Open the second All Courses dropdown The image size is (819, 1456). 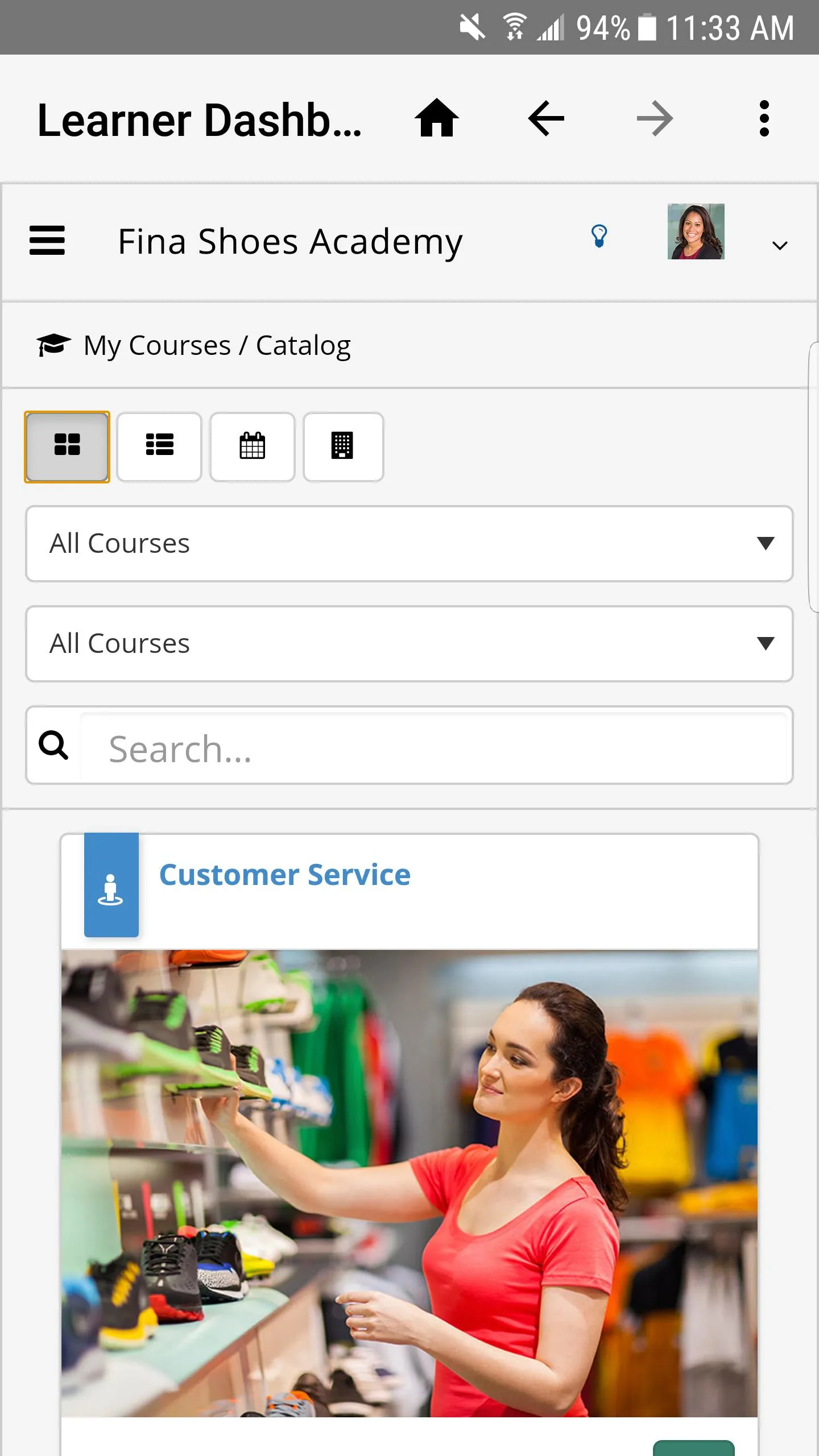(x=409, y=644)
